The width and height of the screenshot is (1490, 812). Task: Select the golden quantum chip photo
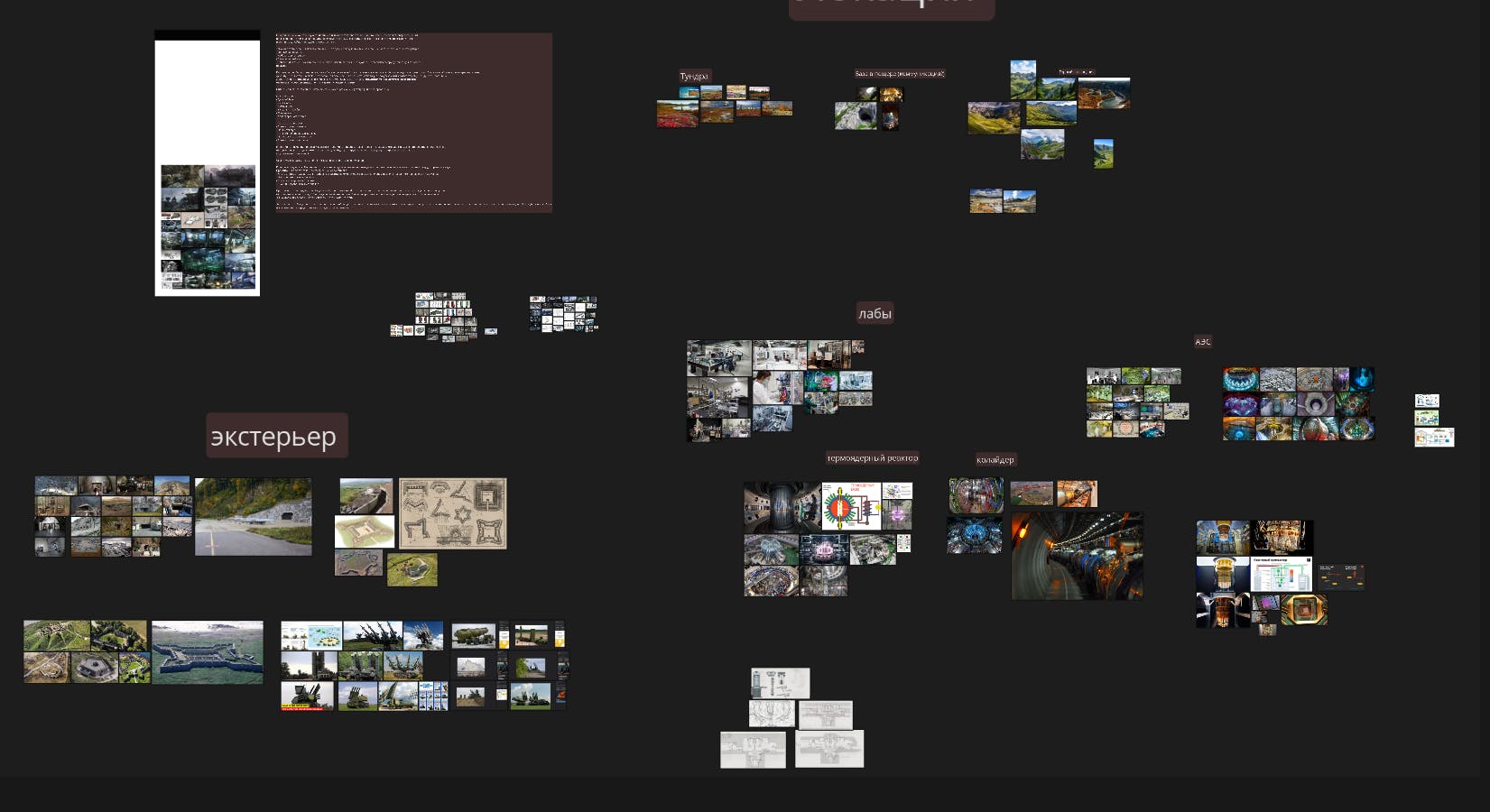tap(1303, 610)
